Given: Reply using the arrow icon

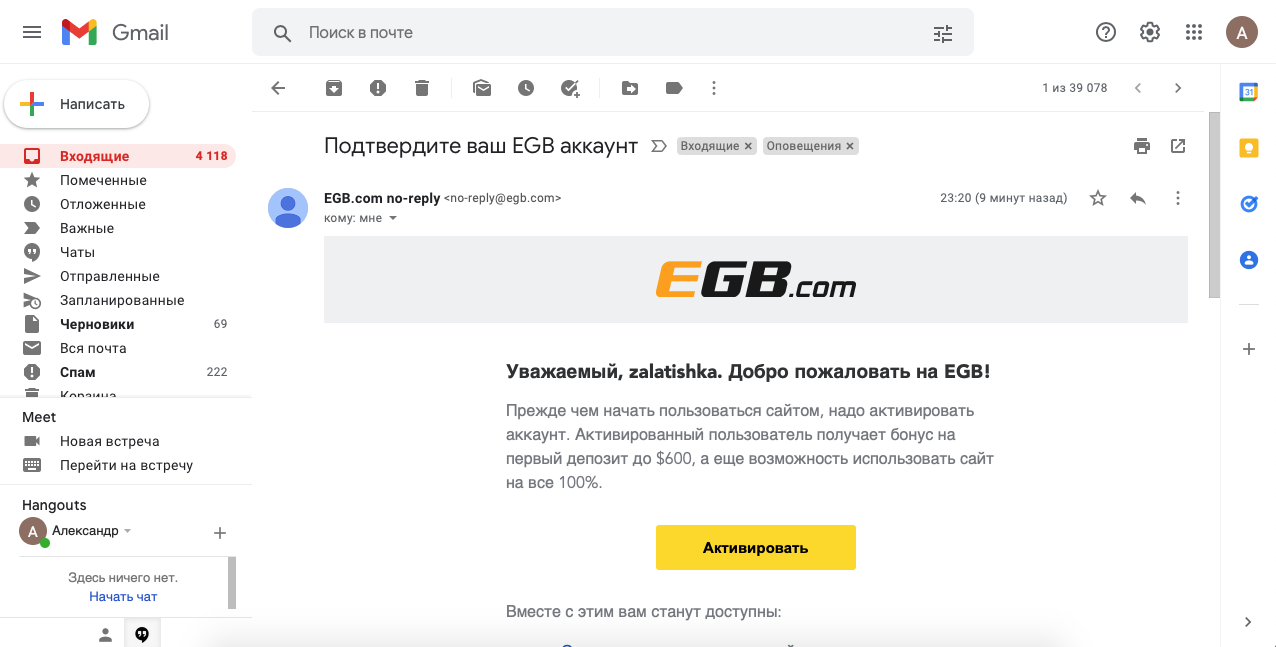Looking at the screenshot, I should [1138, 198].
